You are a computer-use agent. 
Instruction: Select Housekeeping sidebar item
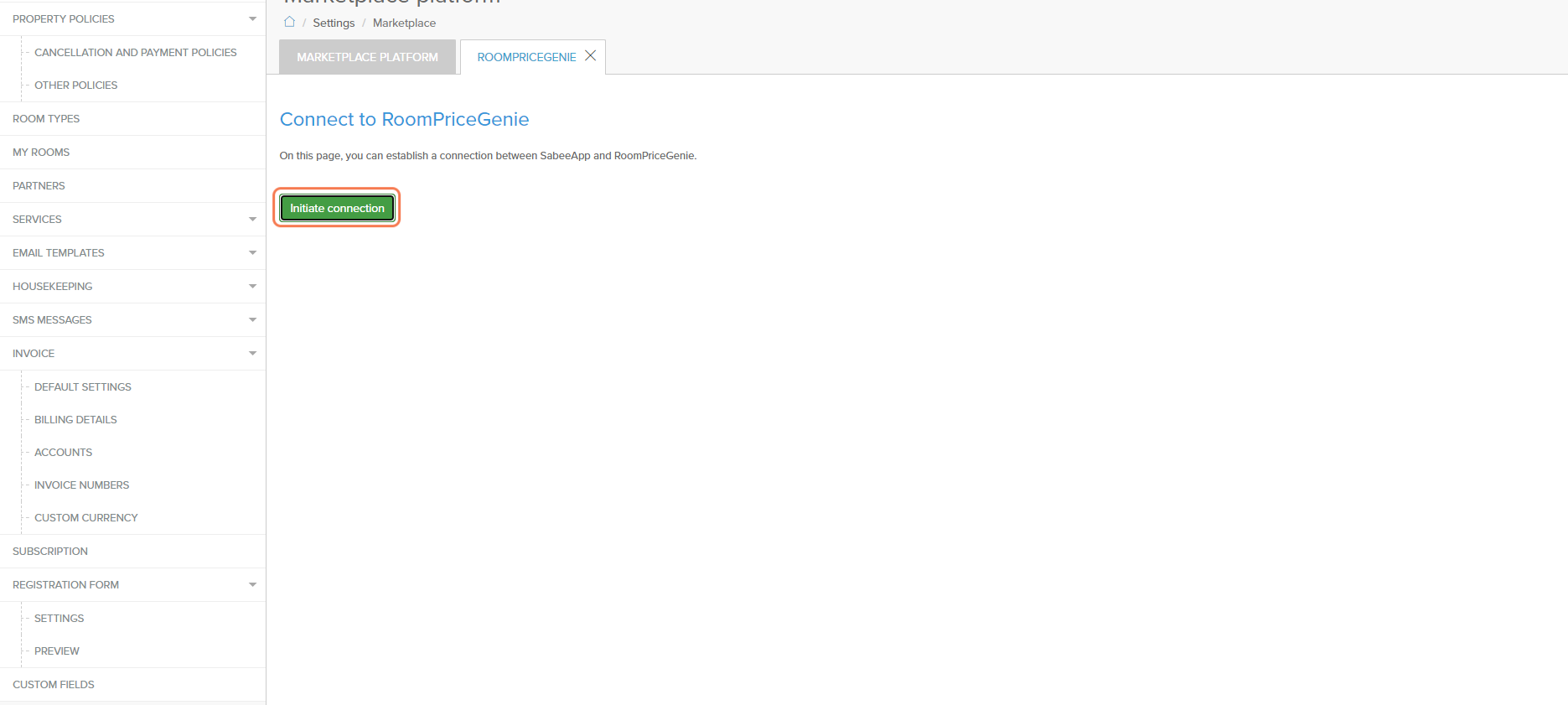click(53, 286)
